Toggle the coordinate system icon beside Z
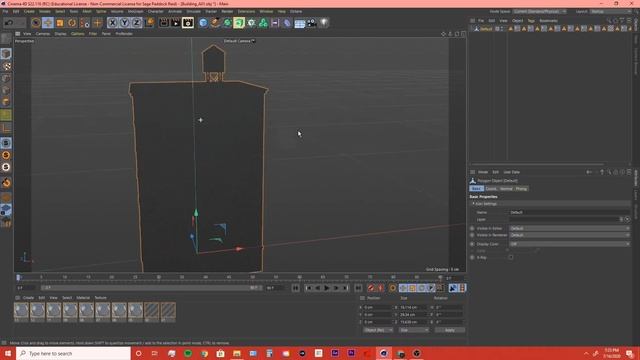Viewport: 640px width, 360px height. click(x=149, y=22)
